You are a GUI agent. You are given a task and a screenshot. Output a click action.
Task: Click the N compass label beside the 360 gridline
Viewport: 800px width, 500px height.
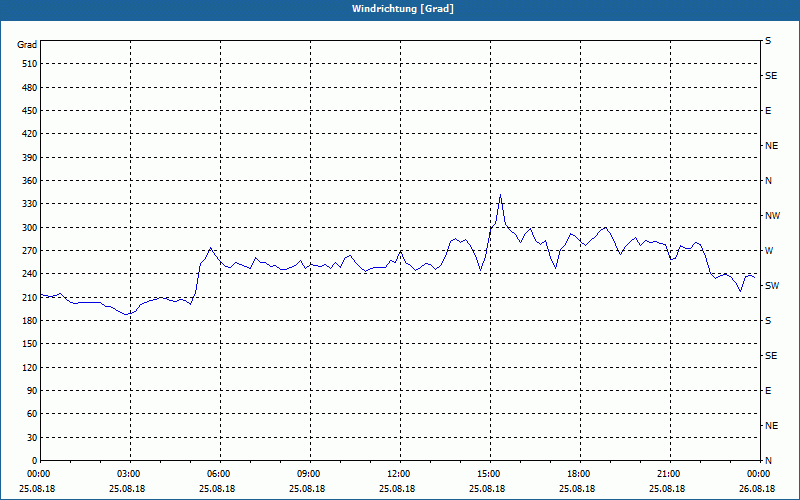point(768,181)
